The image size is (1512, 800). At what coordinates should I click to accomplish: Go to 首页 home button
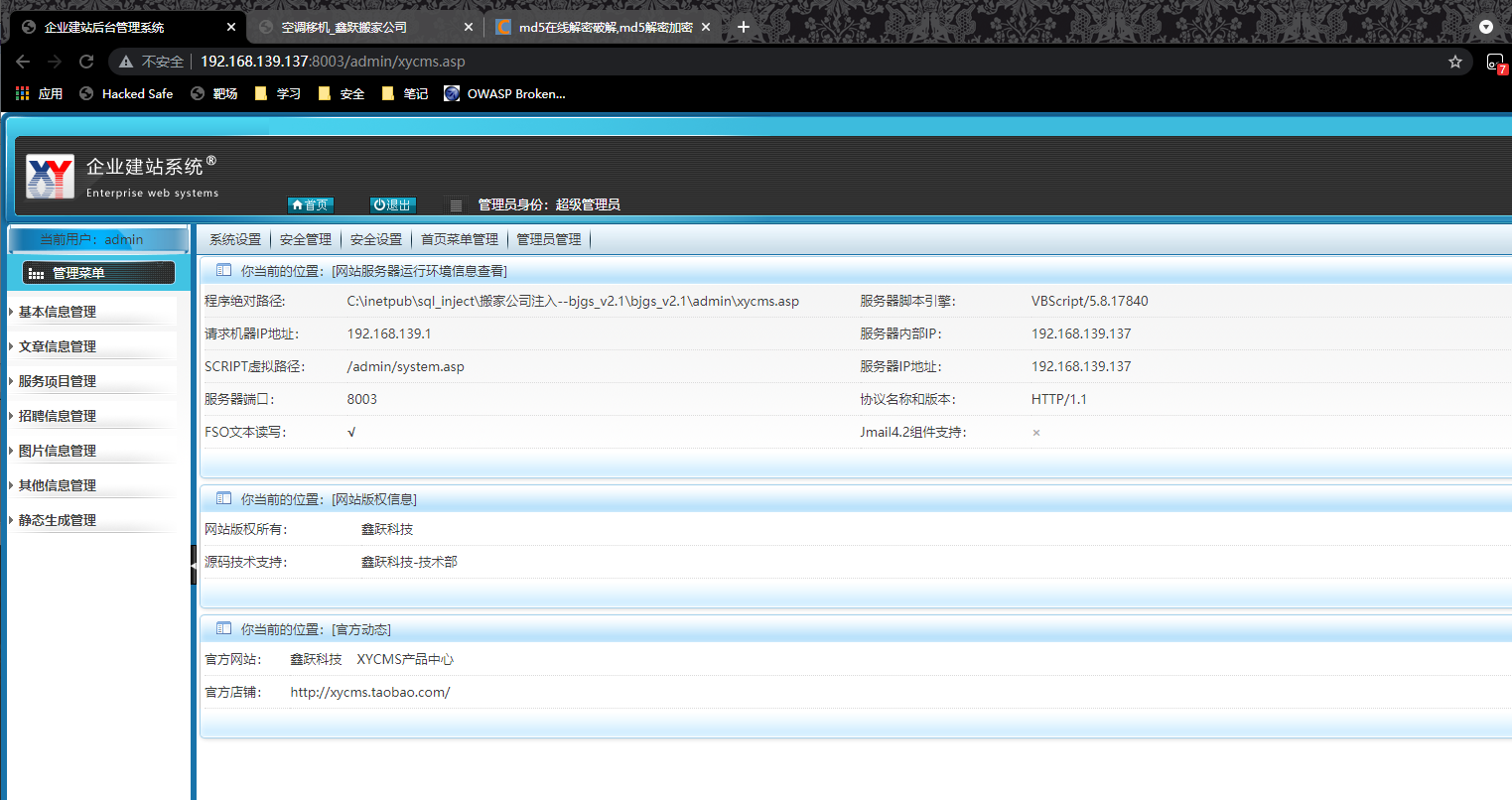pos(311,205)
